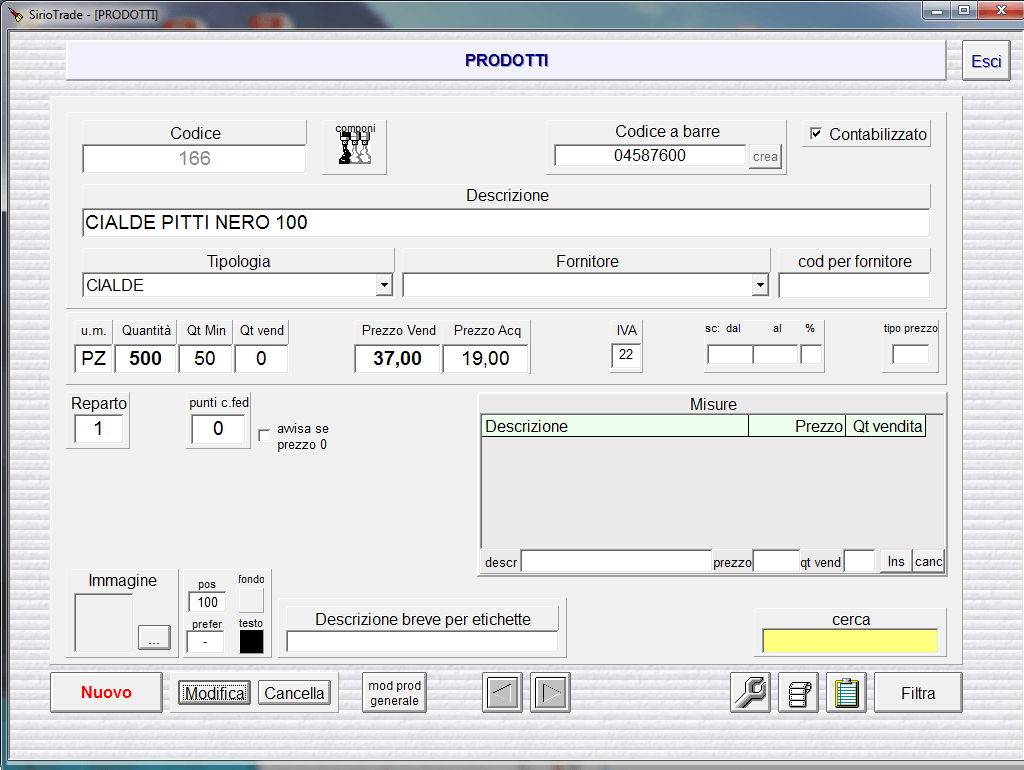The image size is (1024, 770).
Task: Click the Codice field showing 166
Action: (x=194, y=159)
